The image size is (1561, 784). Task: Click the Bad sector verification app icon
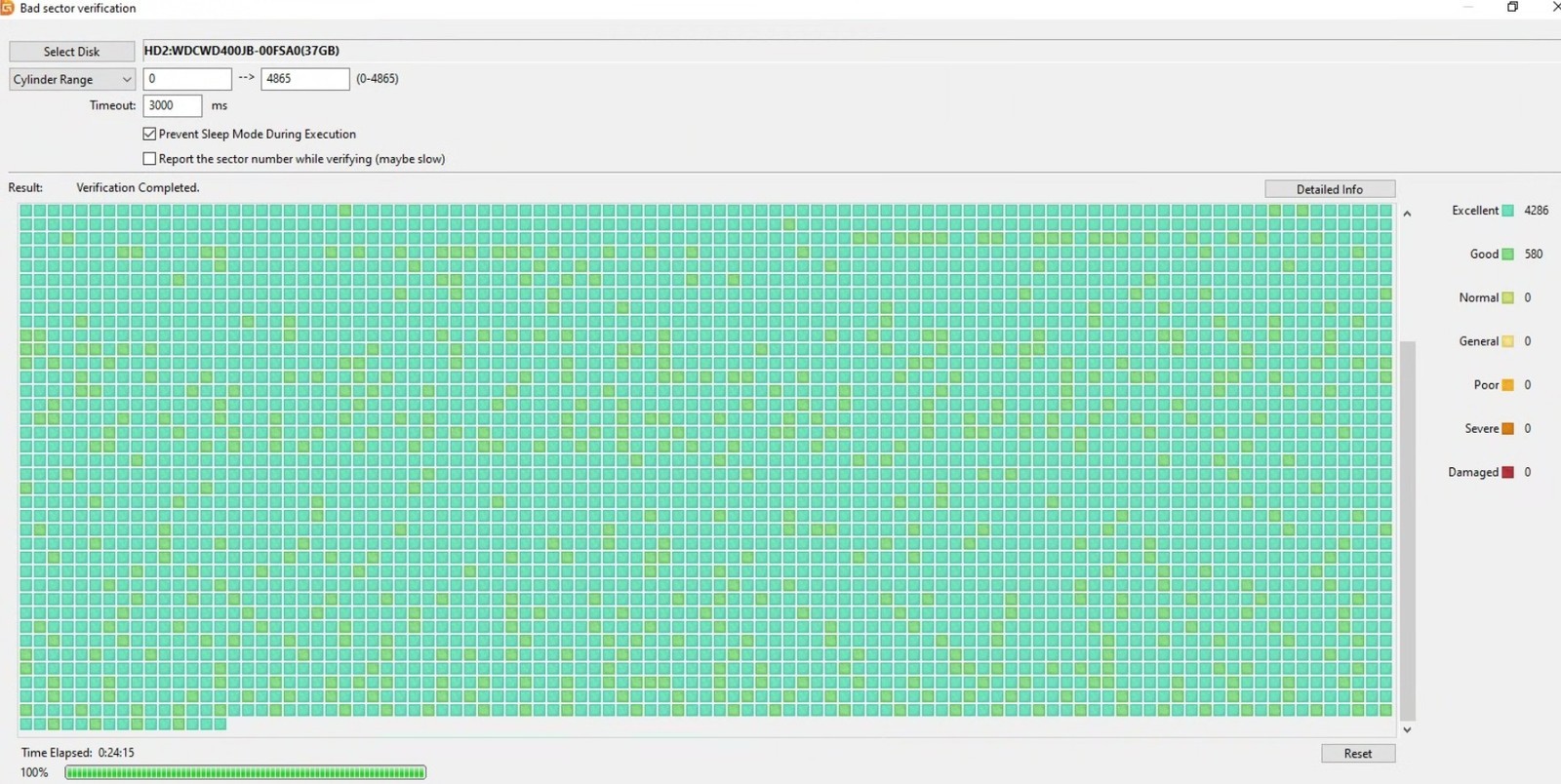(7, 8)
